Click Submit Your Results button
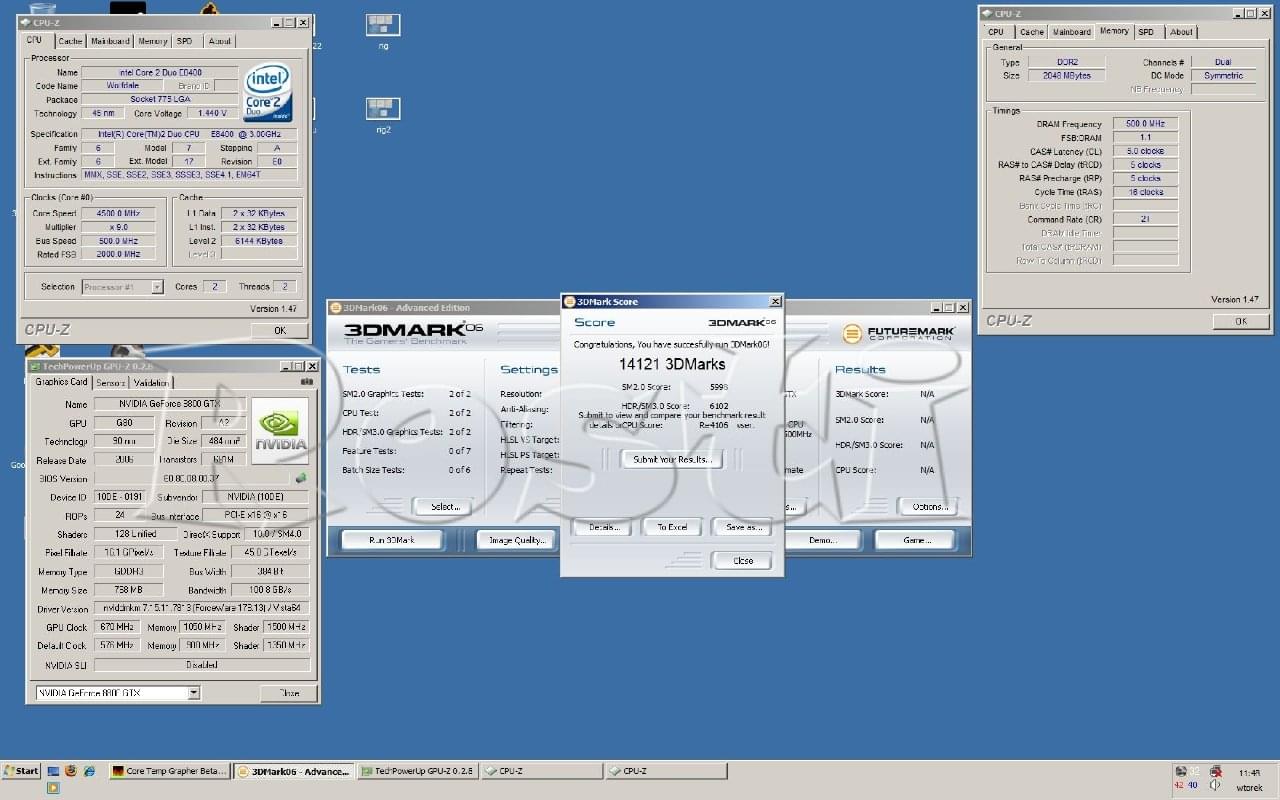The width and height of the screenshot is (1280, 800). point(672,459)
